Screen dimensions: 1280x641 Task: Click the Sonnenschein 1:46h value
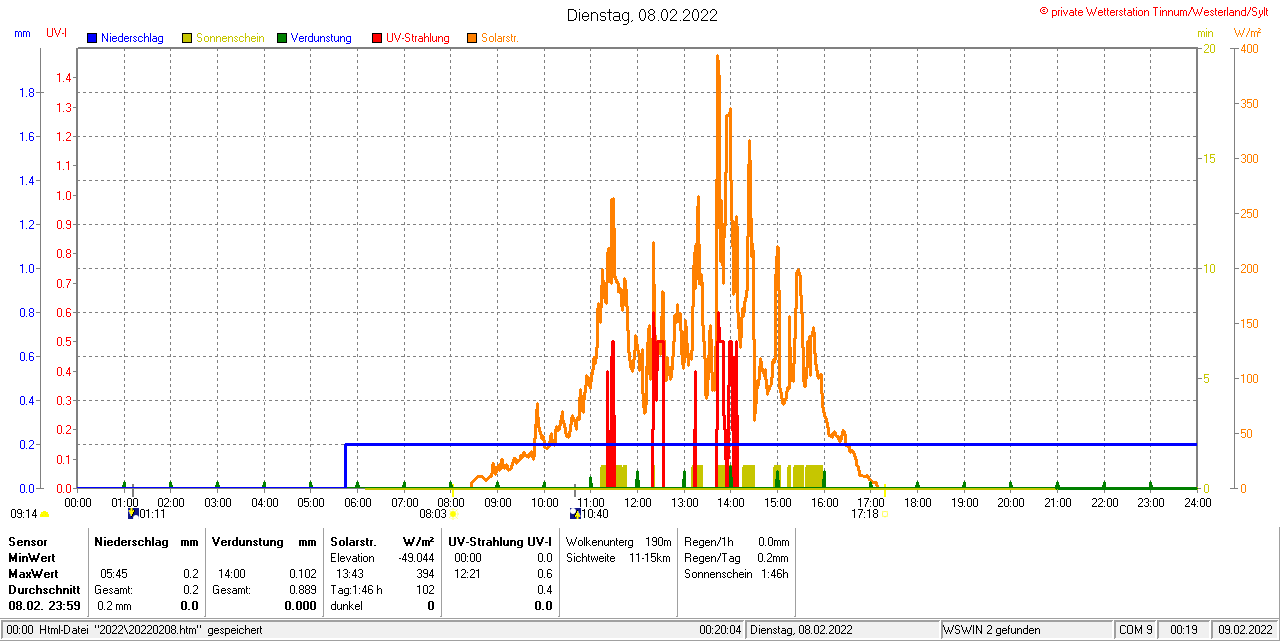(773, 574)
